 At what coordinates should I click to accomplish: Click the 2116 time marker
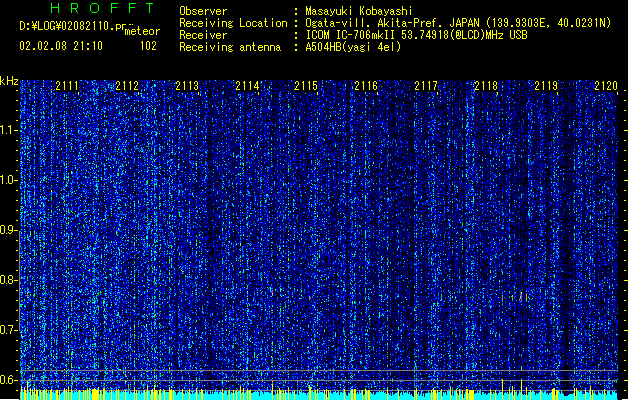click(366, 86)
